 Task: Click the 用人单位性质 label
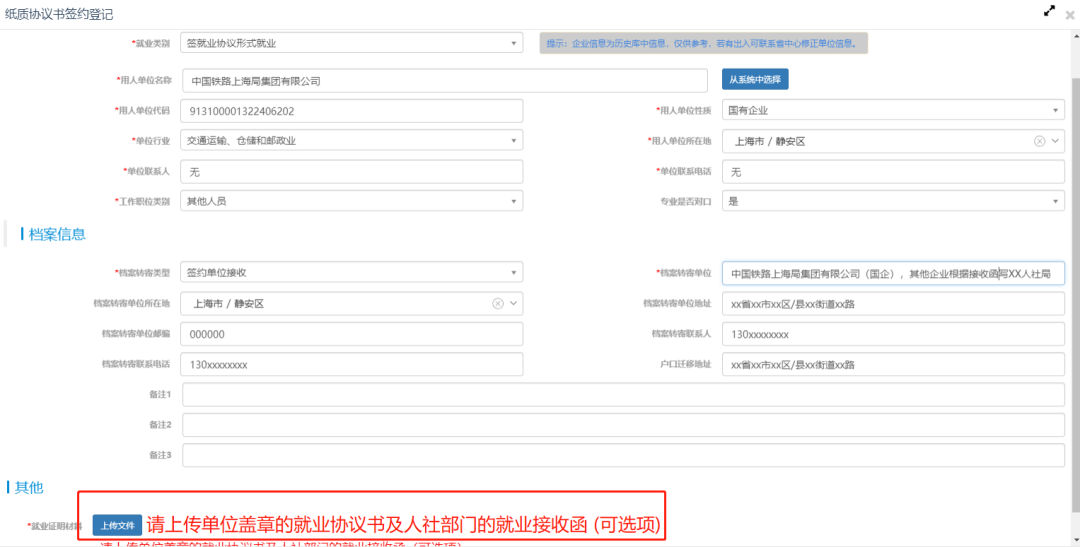(x=684, y=111)
